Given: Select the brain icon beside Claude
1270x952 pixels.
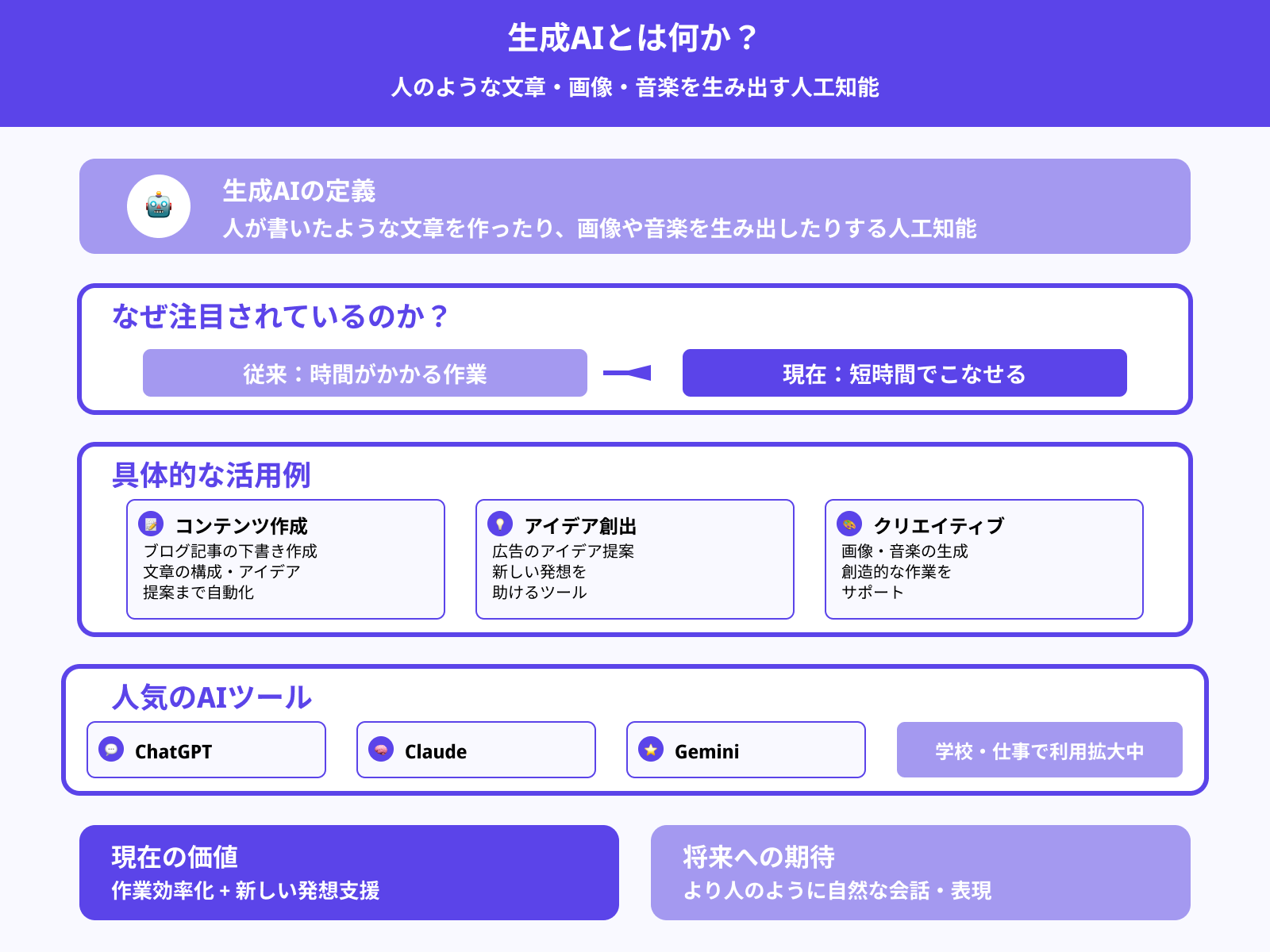Looking at the screenshot, I should pyautogui.click(x=382, y=750).
